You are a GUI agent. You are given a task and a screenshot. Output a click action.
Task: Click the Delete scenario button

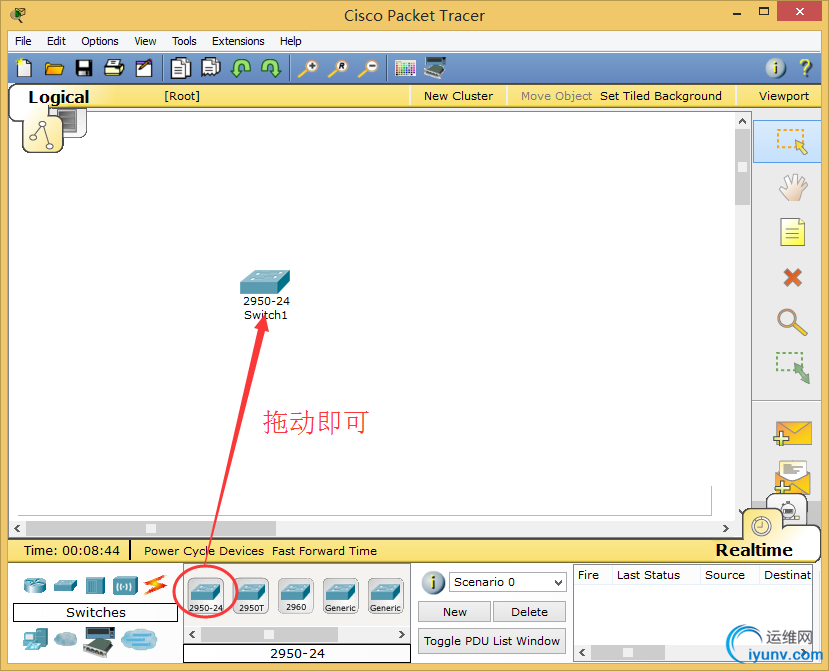(529, 612)
